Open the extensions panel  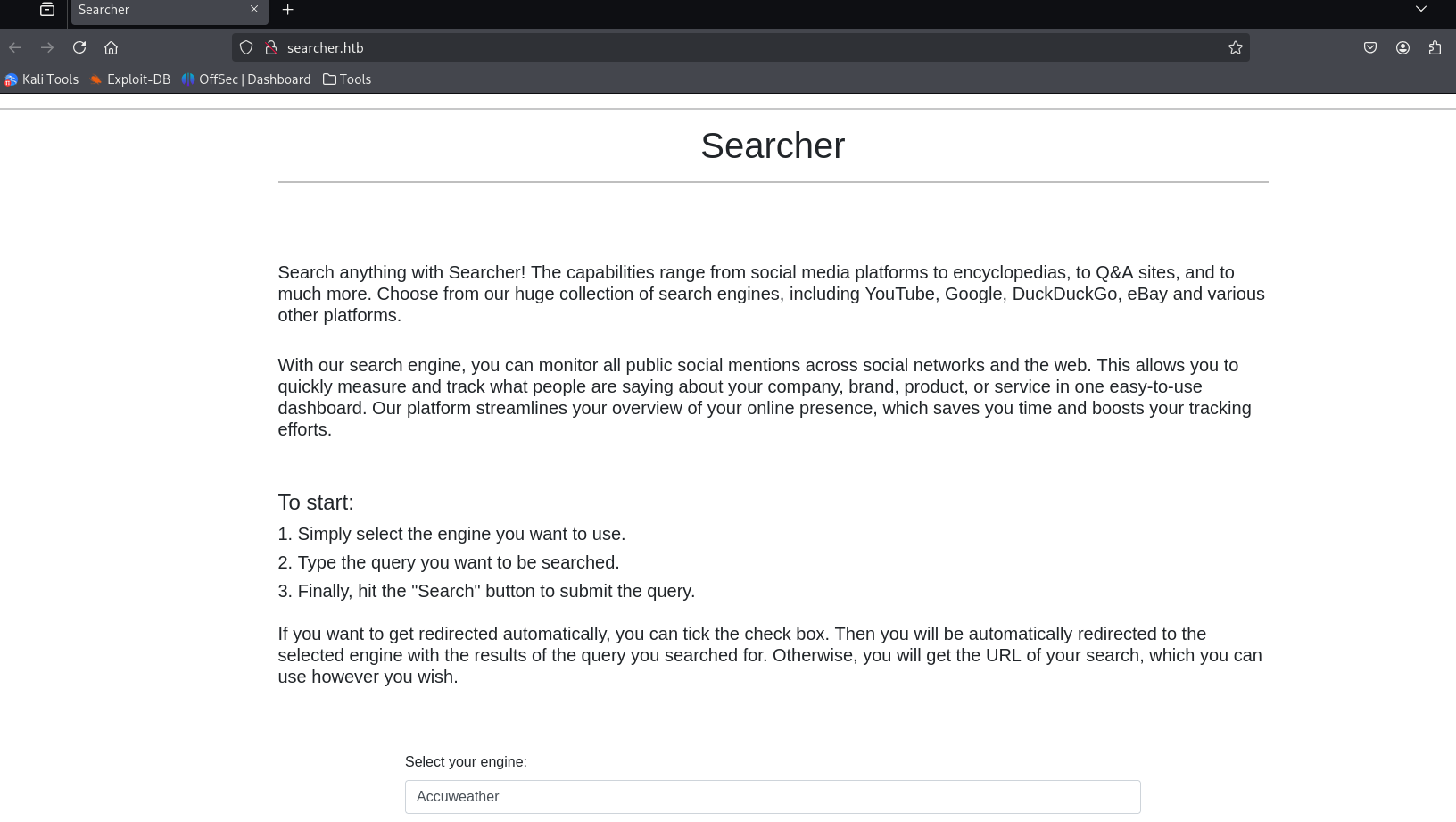[x=1435, y=47]
